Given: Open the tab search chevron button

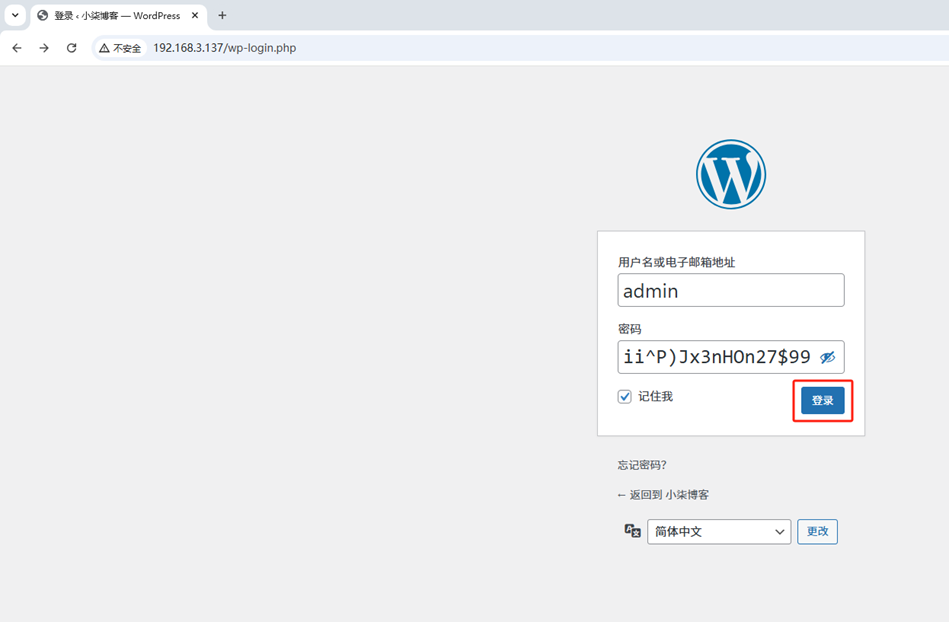Looking at the screenshot, I should (x=15, y=15).
